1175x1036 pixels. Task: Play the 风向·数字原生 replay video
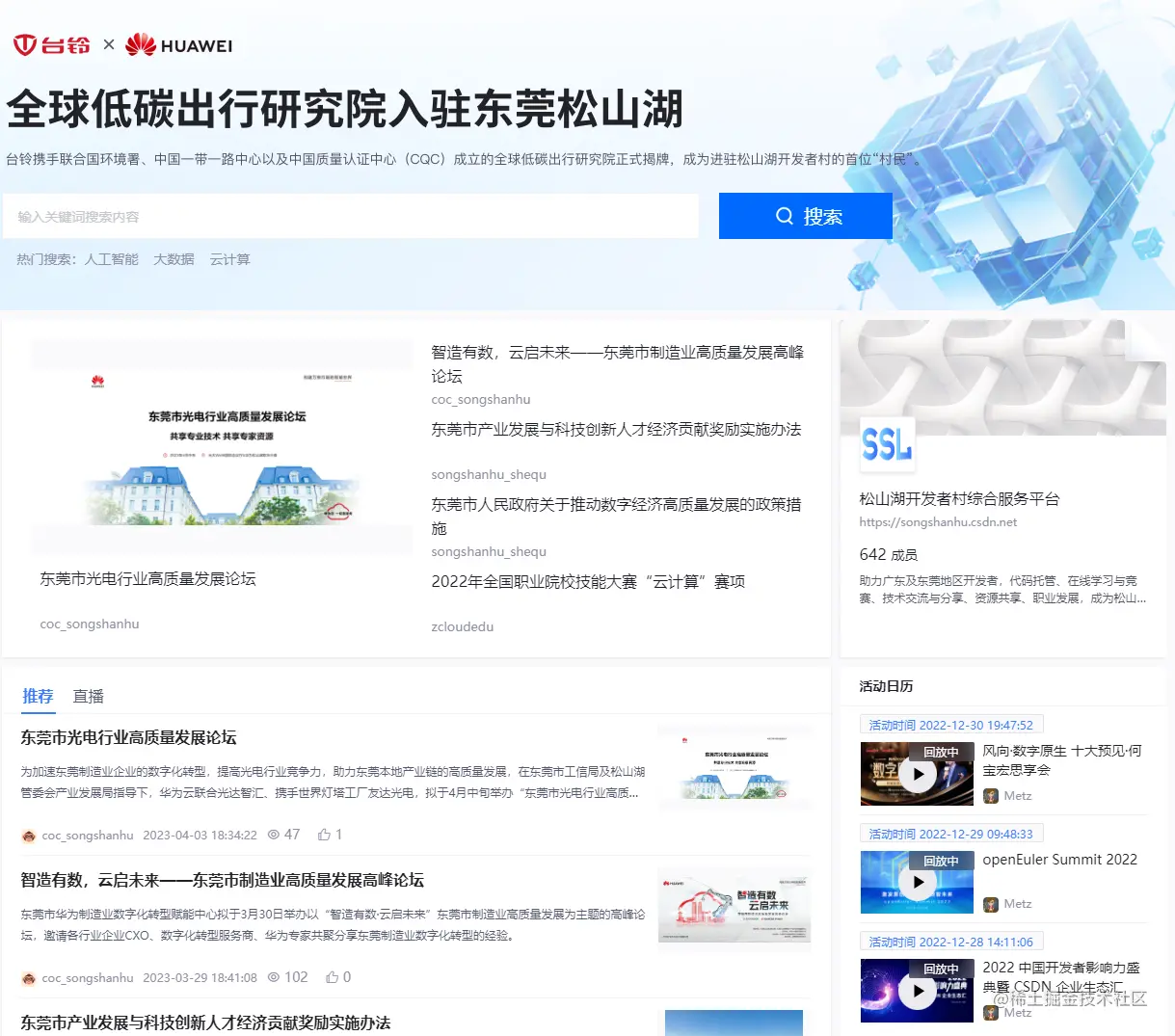918,773
